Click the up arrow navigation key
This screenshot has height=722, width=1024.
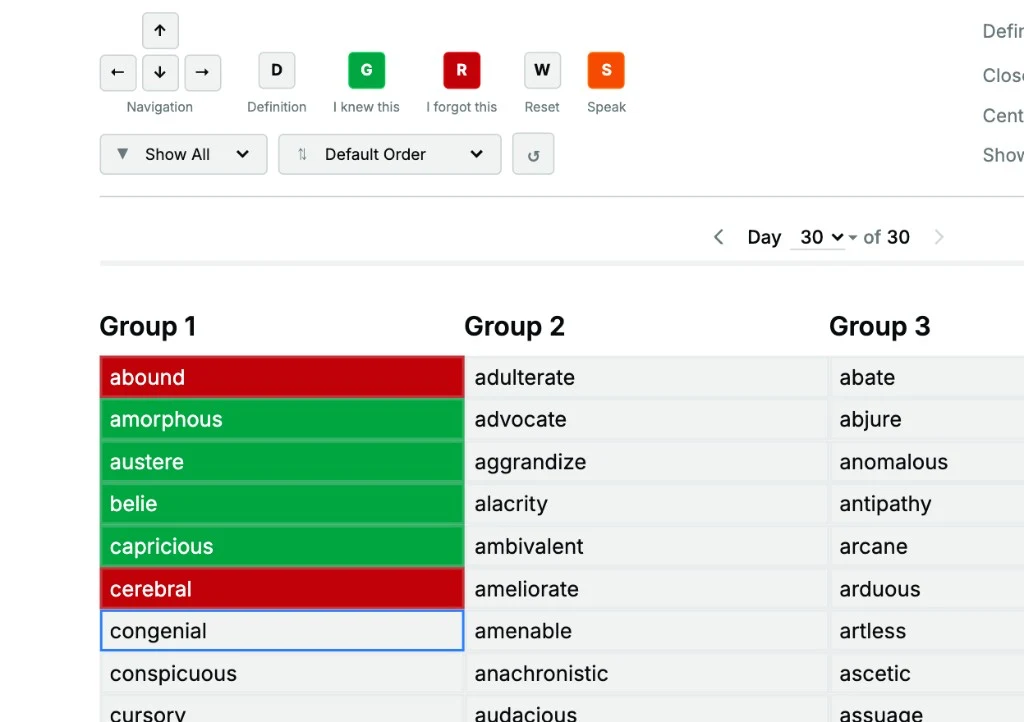(160, 31)
